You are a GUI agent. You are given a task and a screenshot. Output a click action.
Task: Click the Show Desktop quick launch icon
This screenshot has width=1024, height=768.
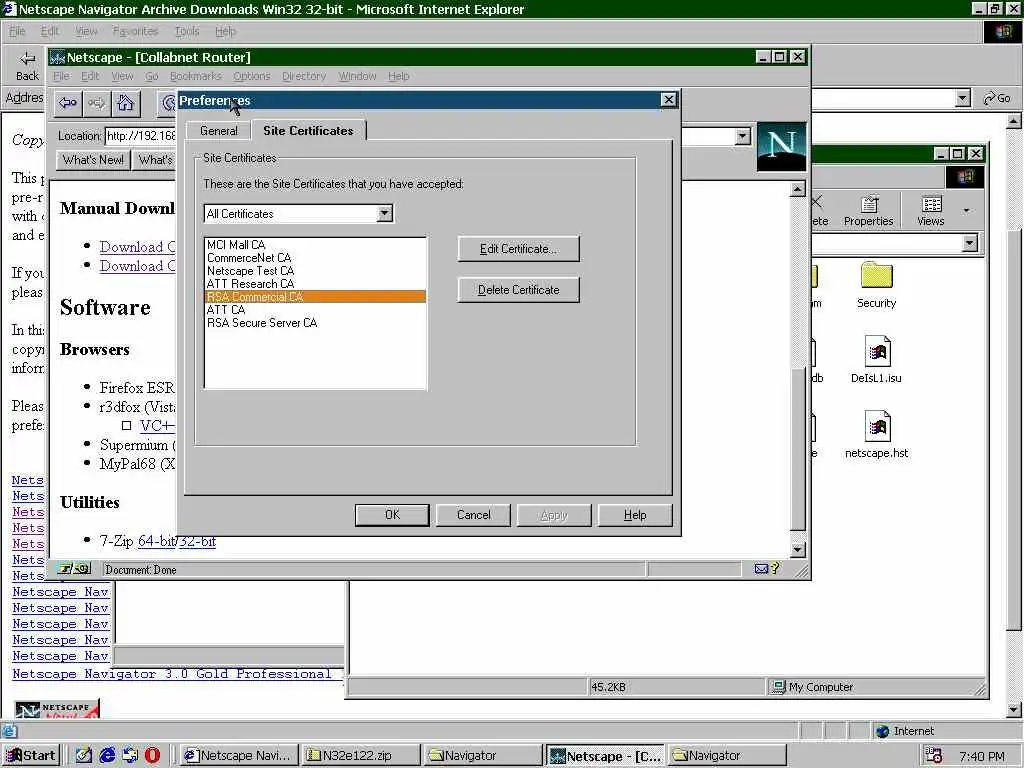pyautogui.click(x=84, y=756)
